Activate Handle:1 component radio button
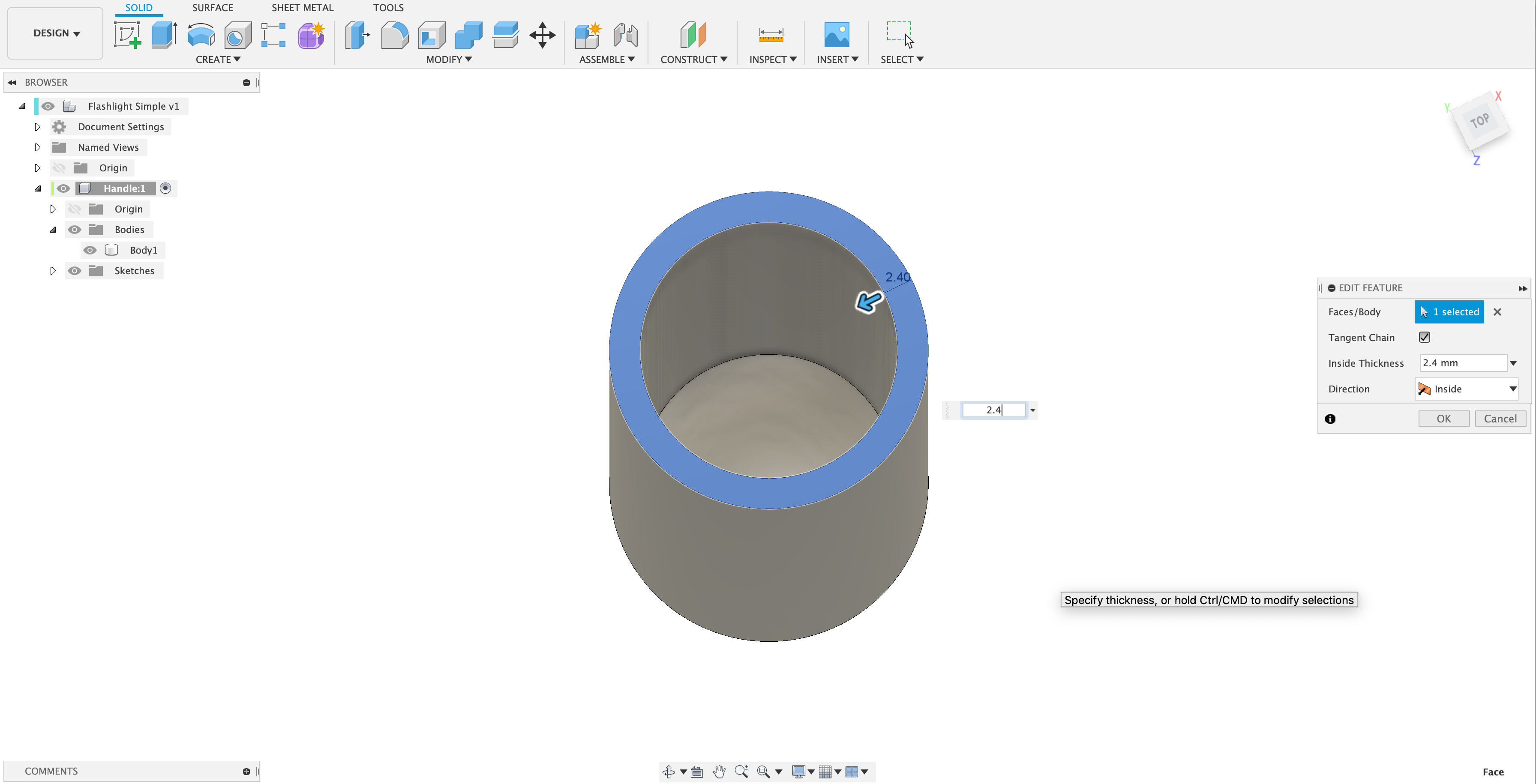The width and height of the screenshot is (1536, 784). [x=166, y=188]
